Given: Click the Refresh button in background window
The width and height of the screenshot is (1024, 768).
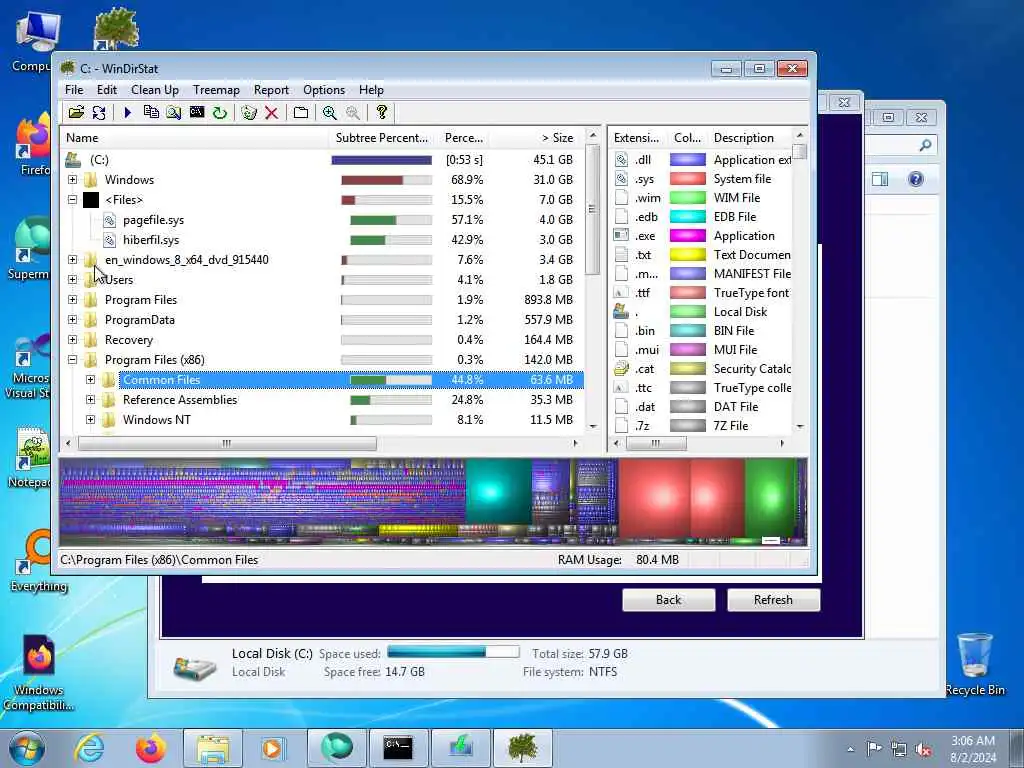Looking at the screenshot, I should (773, 600).
